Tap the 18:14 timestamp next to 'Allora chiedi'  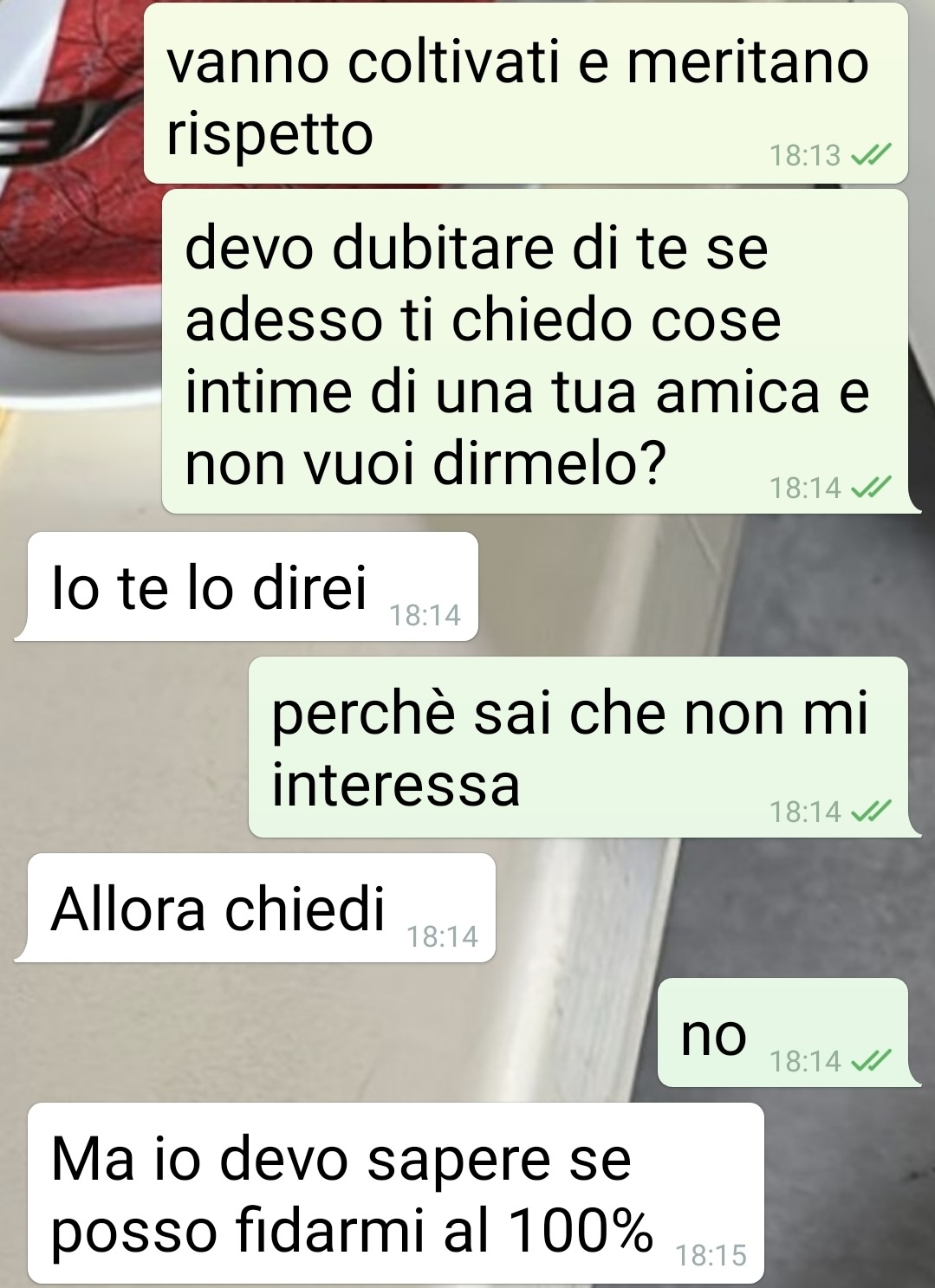point(442,937)
